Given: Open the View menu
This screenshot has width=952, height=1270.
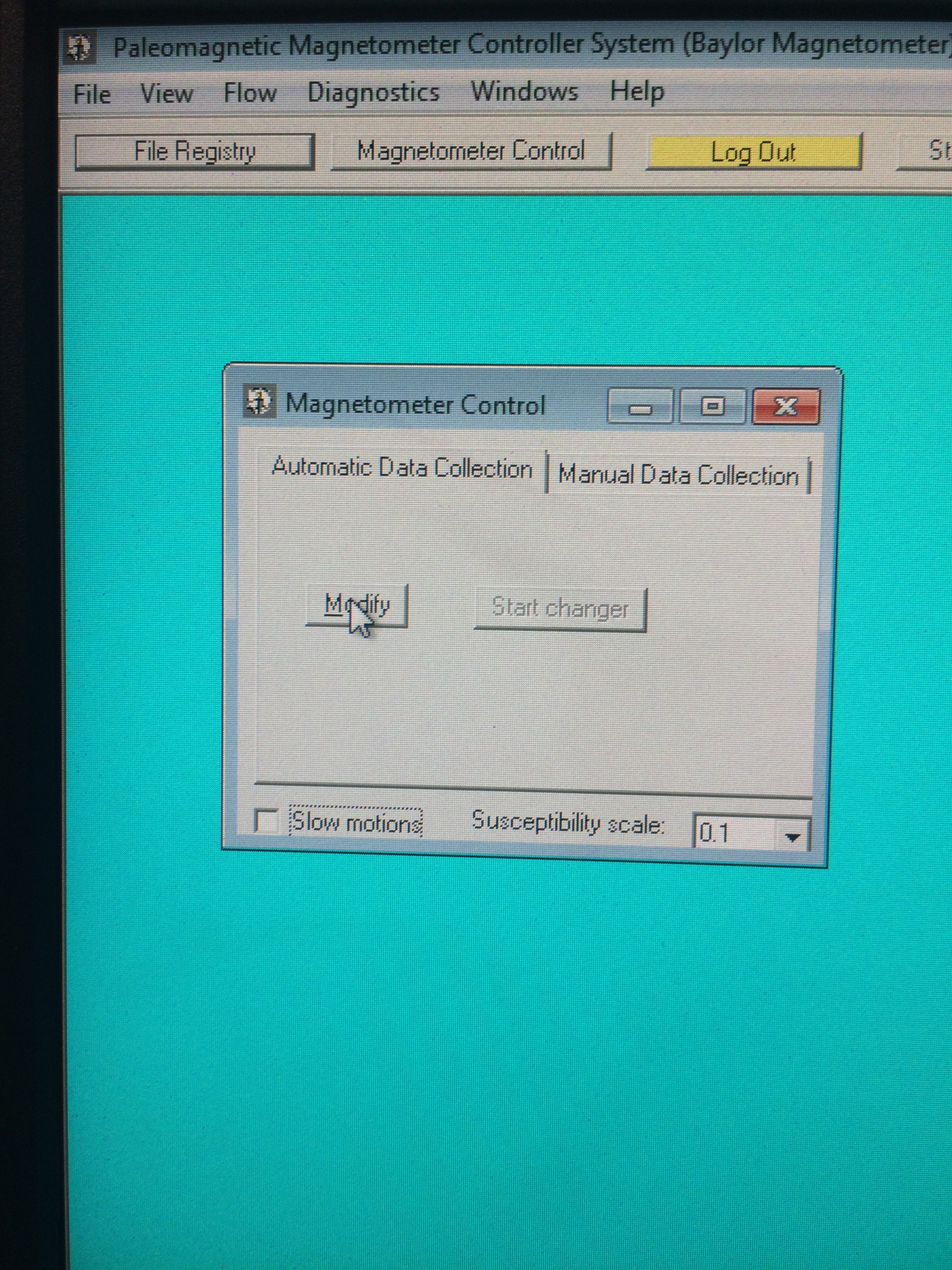Looking at the screenshot, I should [166, 93].
